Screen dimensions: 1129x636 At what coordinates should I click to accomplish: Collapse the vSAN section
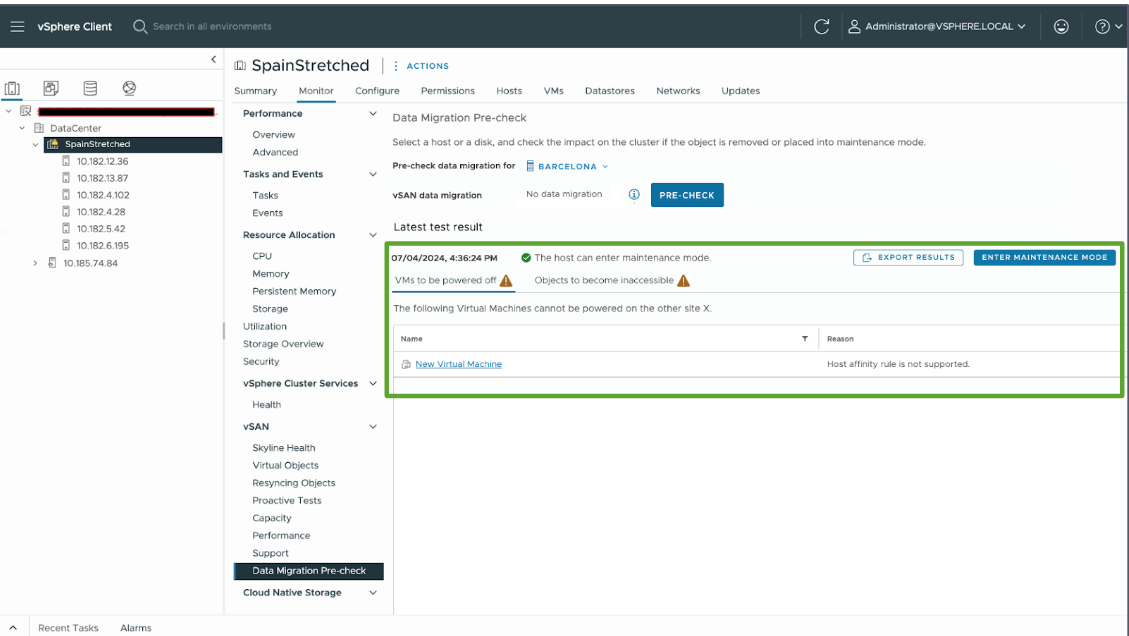[373, 427]
